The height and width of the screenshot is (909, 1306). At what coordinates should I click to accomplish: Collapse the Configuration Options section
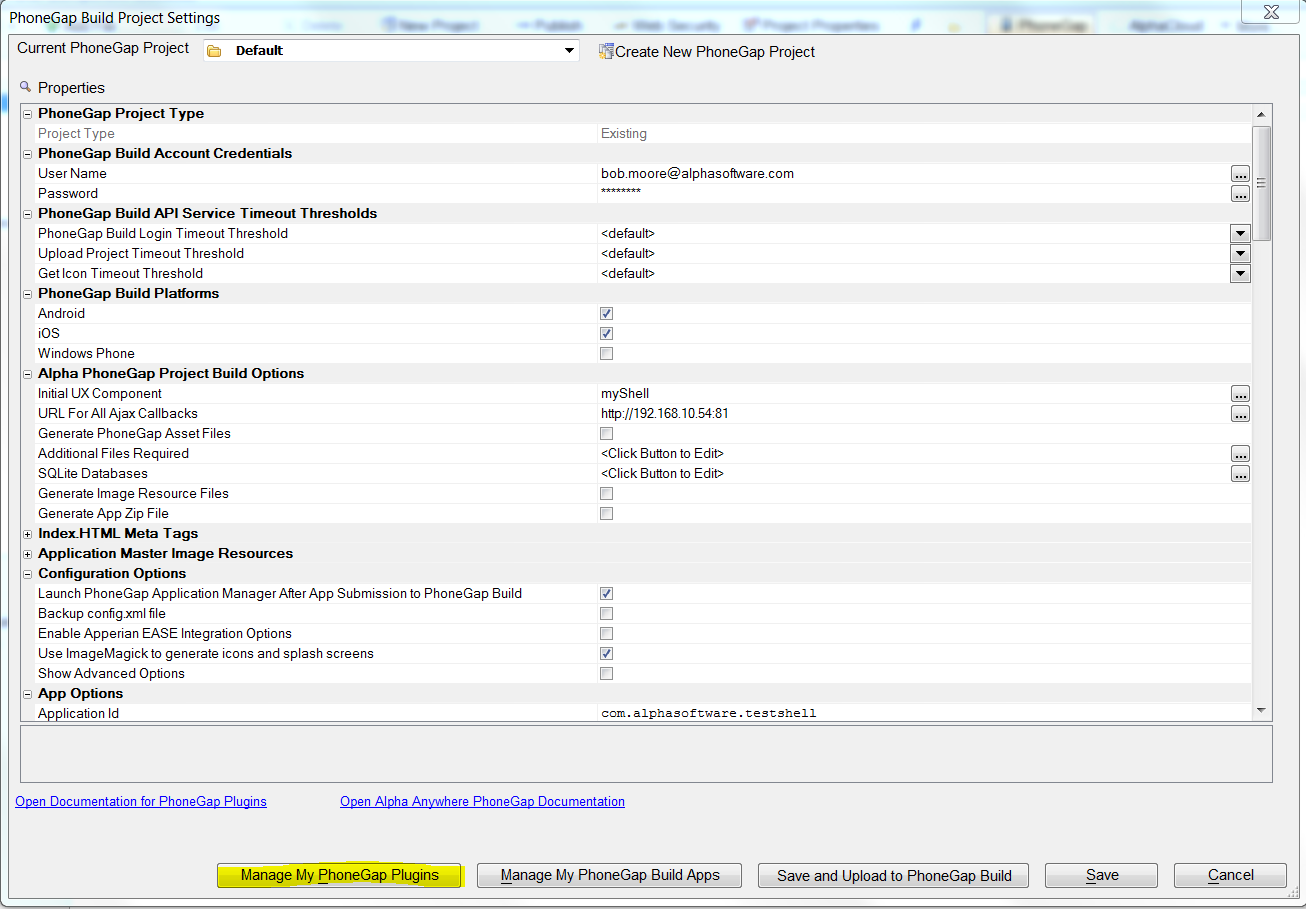(28, 574)
